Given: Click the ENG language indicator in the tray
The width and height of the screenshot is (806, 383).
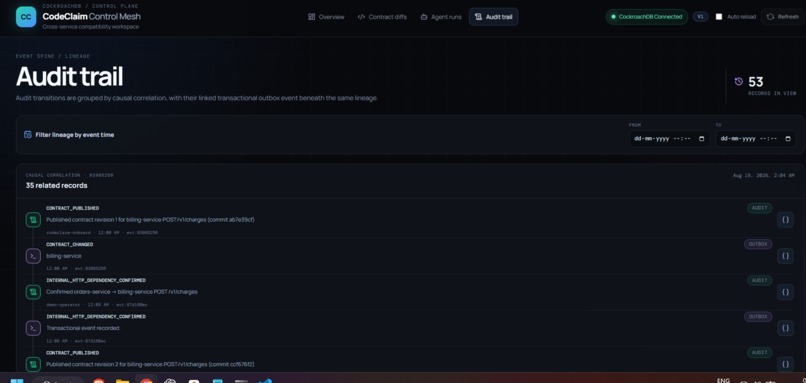Looking at the screenshot, I should click(x=723, y=380).
